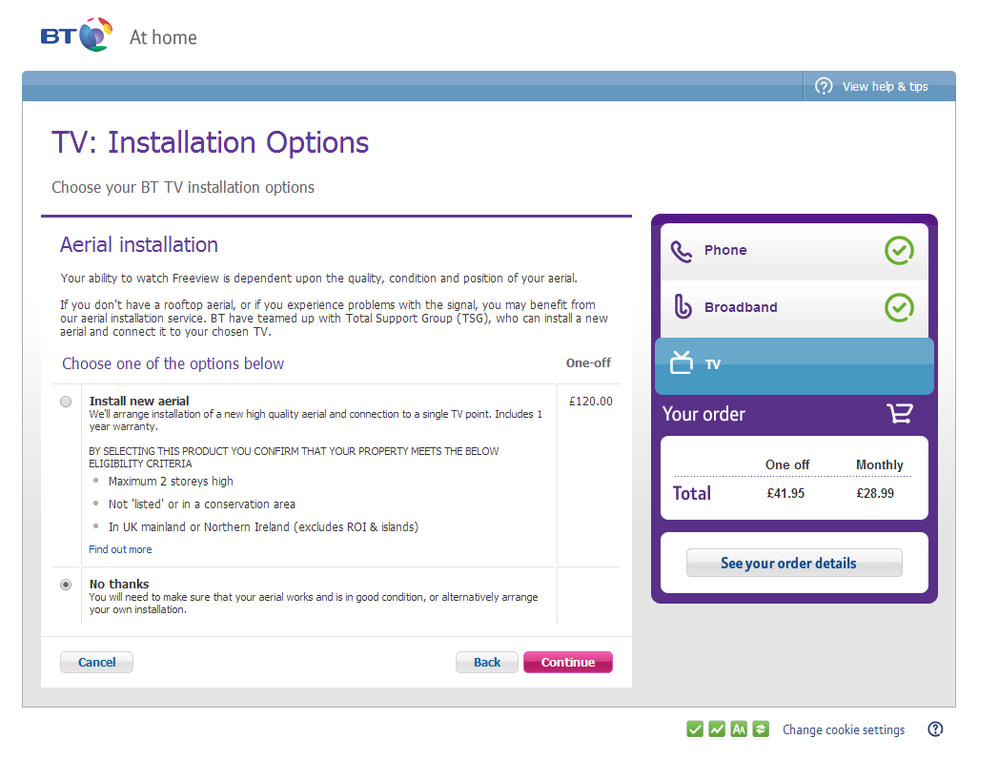Click the green swap arrows footer icon
999x764 pixels.
(761, 729)
